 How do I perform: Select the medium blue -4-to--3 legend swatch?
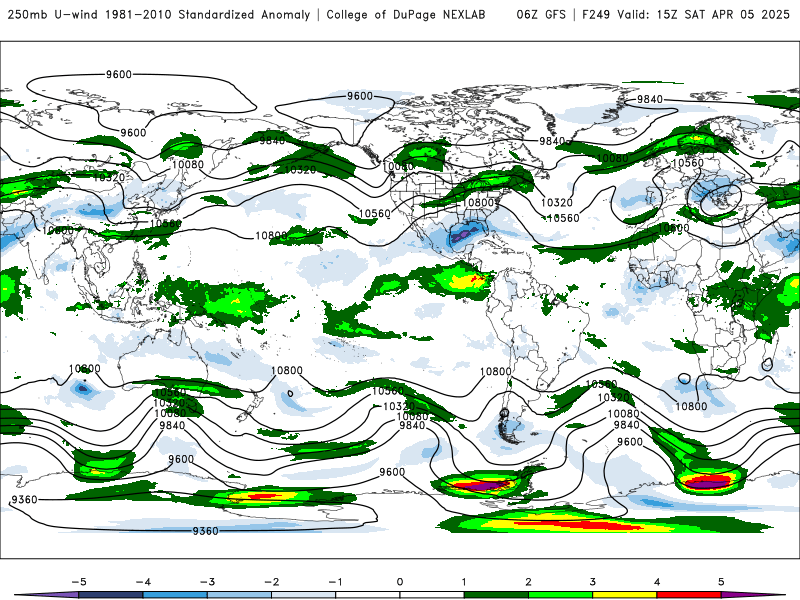tap(175, 595)
